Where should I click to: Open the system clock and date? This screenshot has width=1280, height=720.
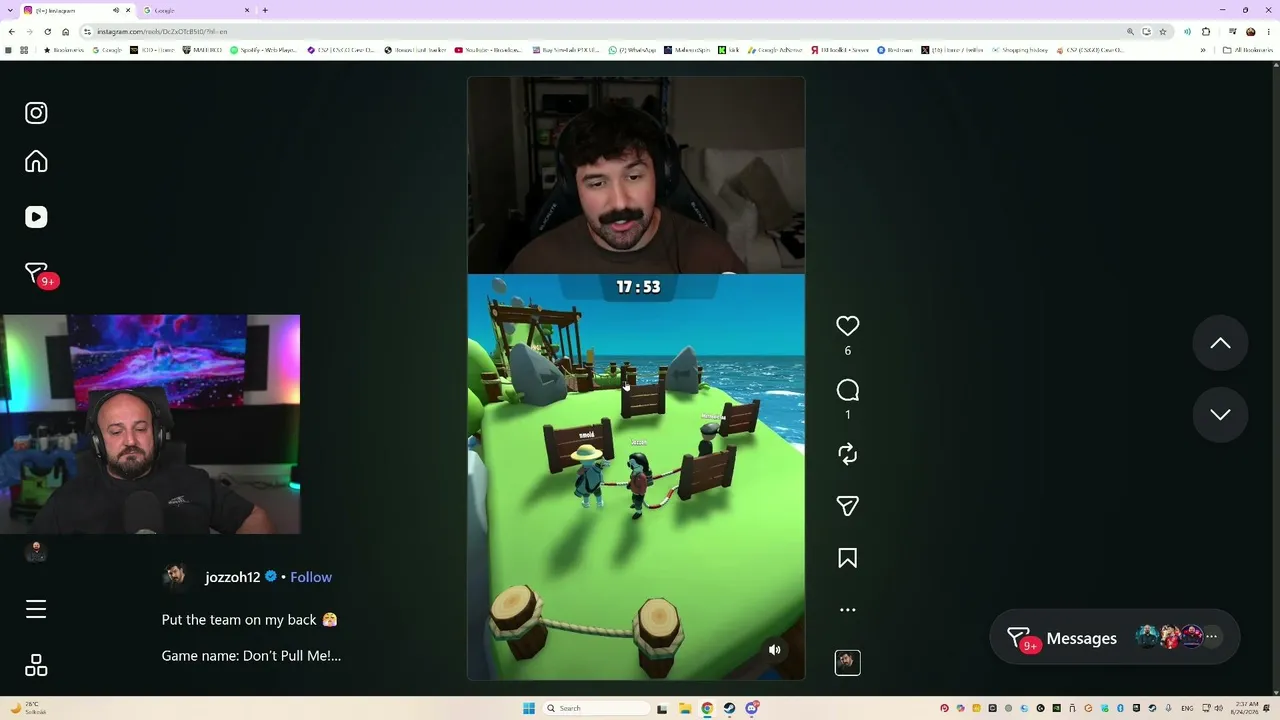(1246, 708)
